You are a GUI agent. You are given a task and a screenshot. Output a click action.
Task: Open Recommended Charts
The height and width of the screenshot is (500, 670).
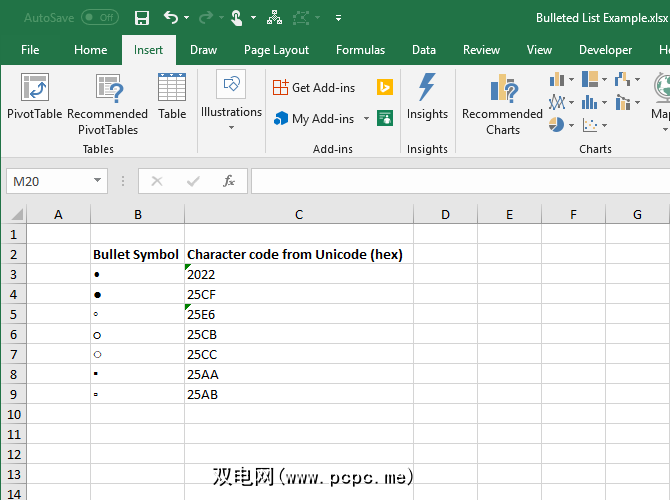pos(502,104)
